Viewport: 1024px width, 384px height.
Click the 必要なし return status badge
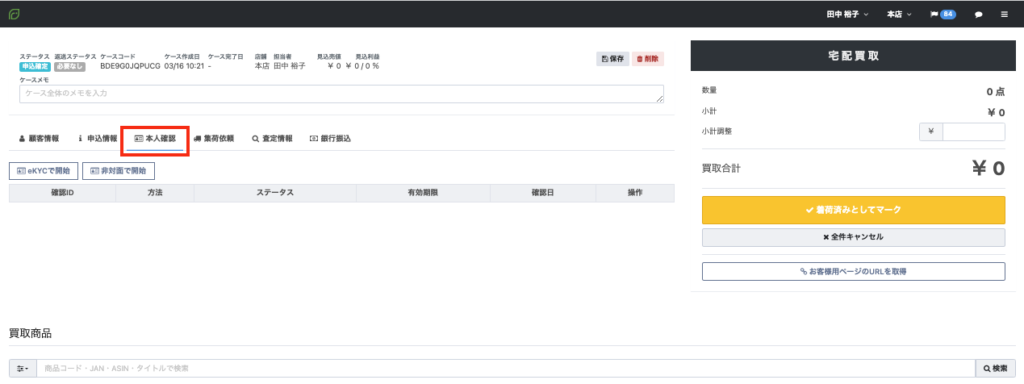[x=69, y=67]
